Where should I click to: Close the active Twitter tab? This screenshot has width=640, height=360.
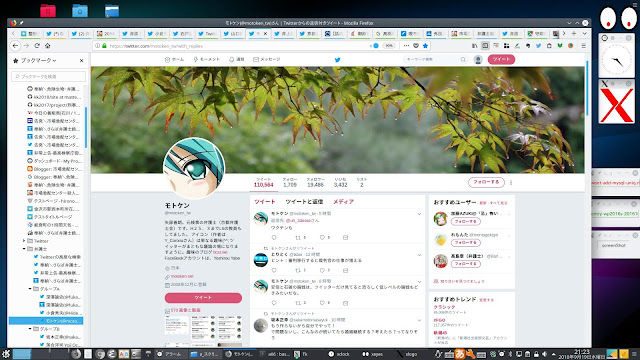(265, 33)
